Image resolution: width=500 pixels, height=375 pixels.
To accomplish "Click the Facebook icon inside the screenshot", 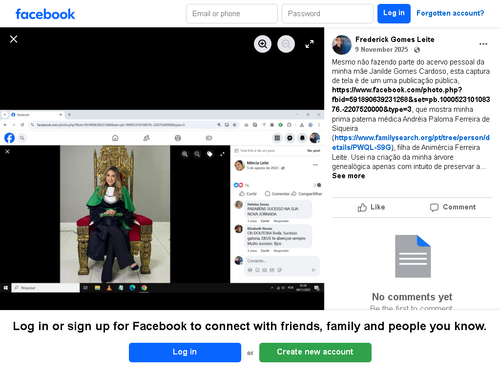I will coord(9,138).
